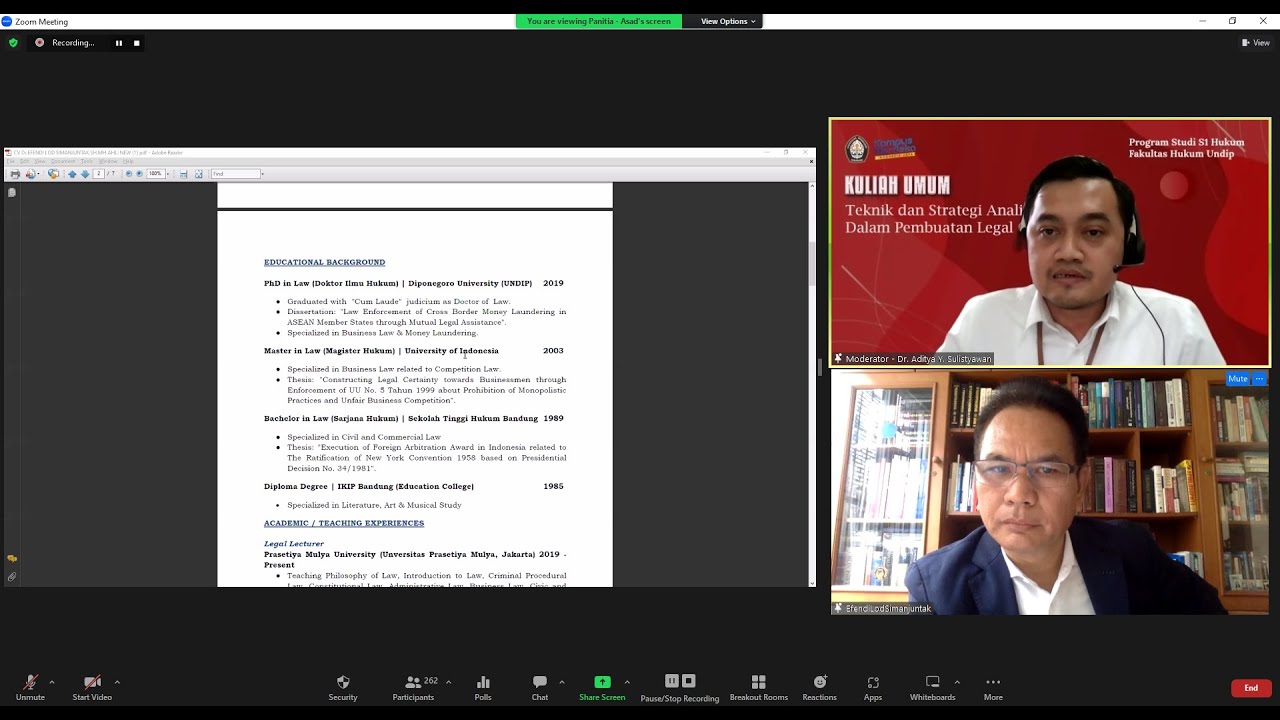Click the Print icon in Adobe Reader
The height and width of the screenshot is (720, 1280).
[15, 174]
